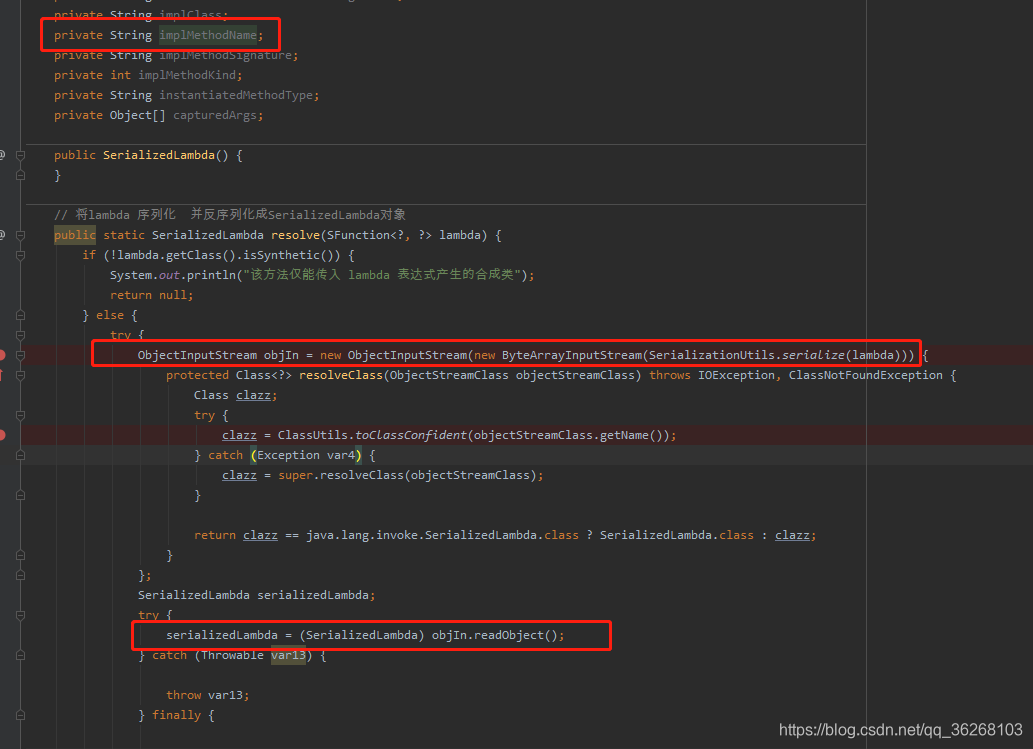Collapse the empty SerializedLambda constructor body
Screen dimensions: 1033x749
click(19, 154)
